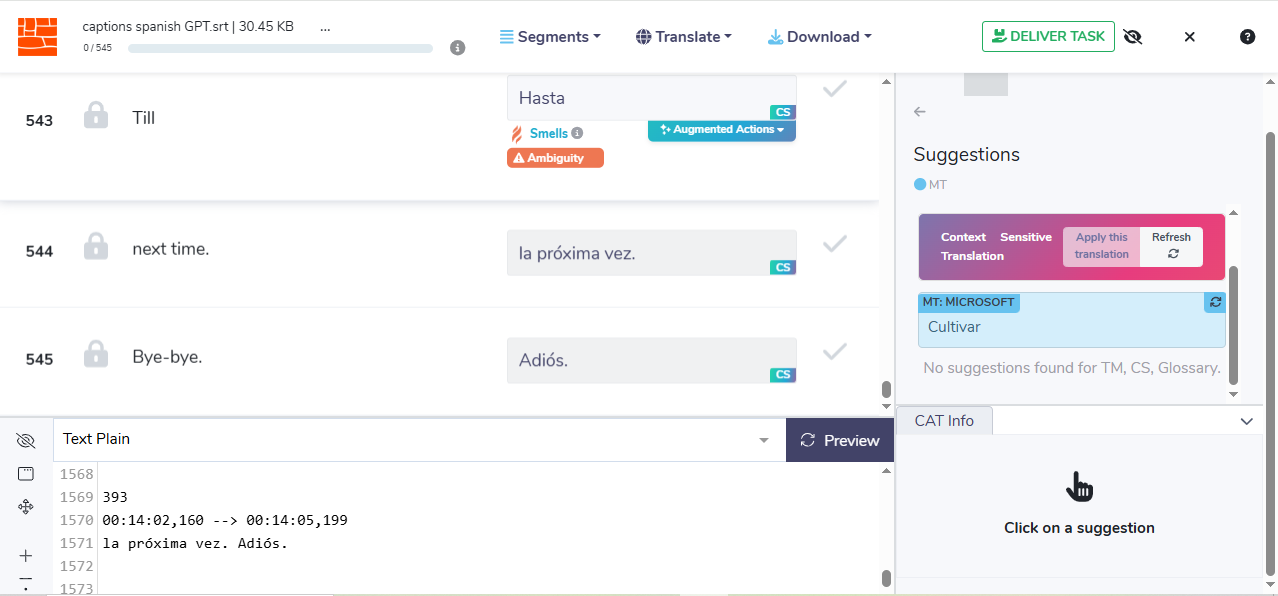Toggle the preview visibility eye icon
Image resolution: width=1278 pixels, height=596 pixels.
click(26, 441)
